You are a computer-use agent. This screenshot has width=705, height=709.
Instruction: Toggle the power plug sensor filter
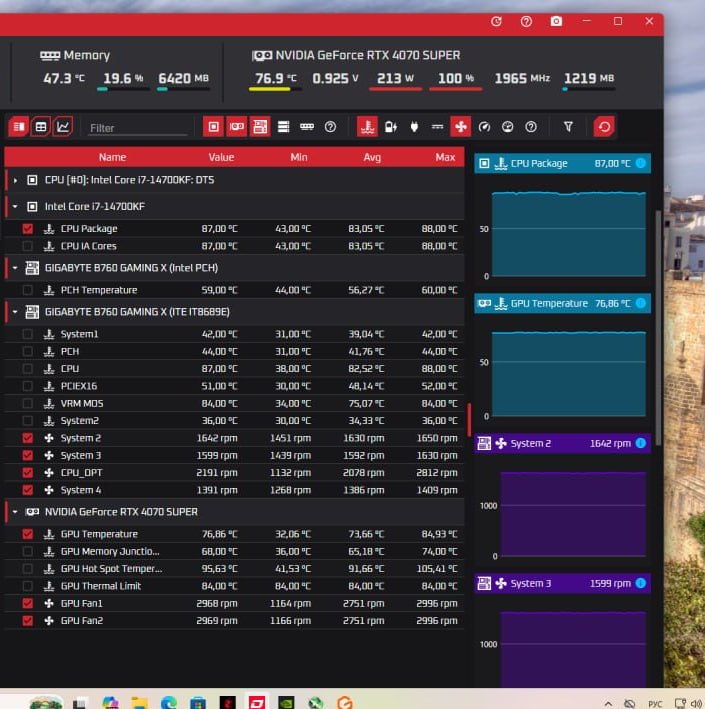[414, 127]
